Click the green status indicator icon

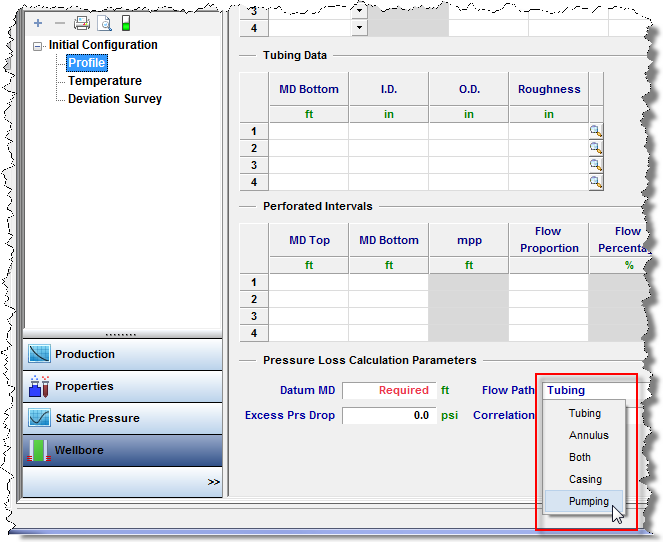(x=126, y=22)
